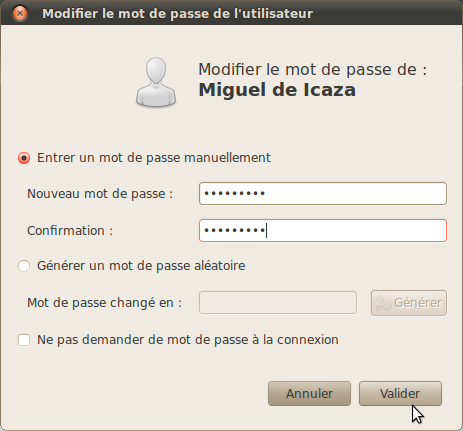Image resolution: width=463 pixels, height=431 pixels.
Task: Click the dialog title bar text
Action: coord(177,14)
